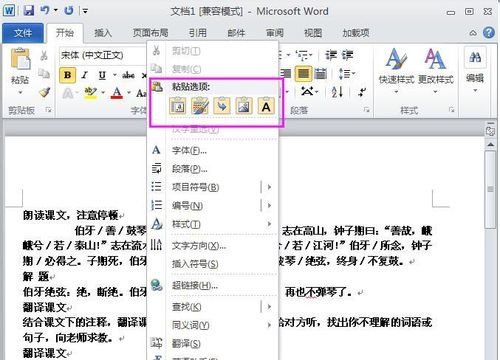Screen dimensions: 500x360
Task: Click the blue Help question mark icon
Action: pos(489,33)
